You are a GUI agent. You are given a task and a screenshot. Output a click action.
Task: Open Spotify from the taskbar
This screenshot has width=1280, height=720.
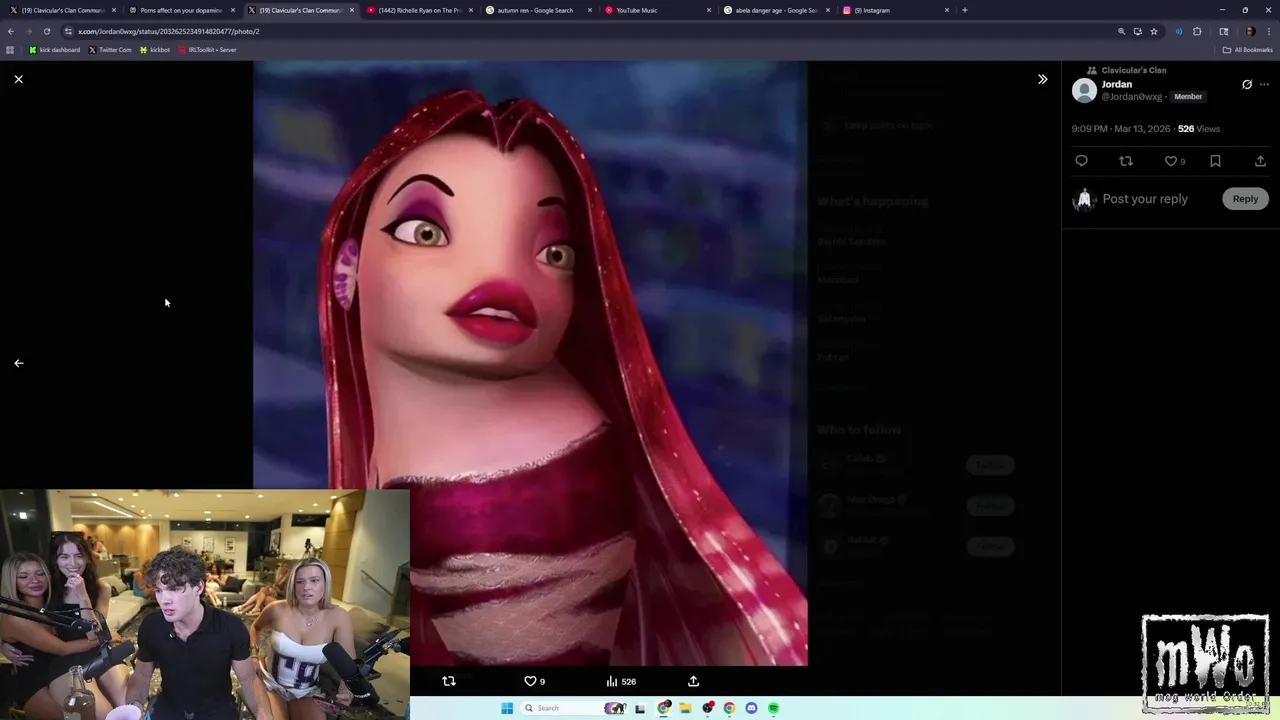(773, 708)
